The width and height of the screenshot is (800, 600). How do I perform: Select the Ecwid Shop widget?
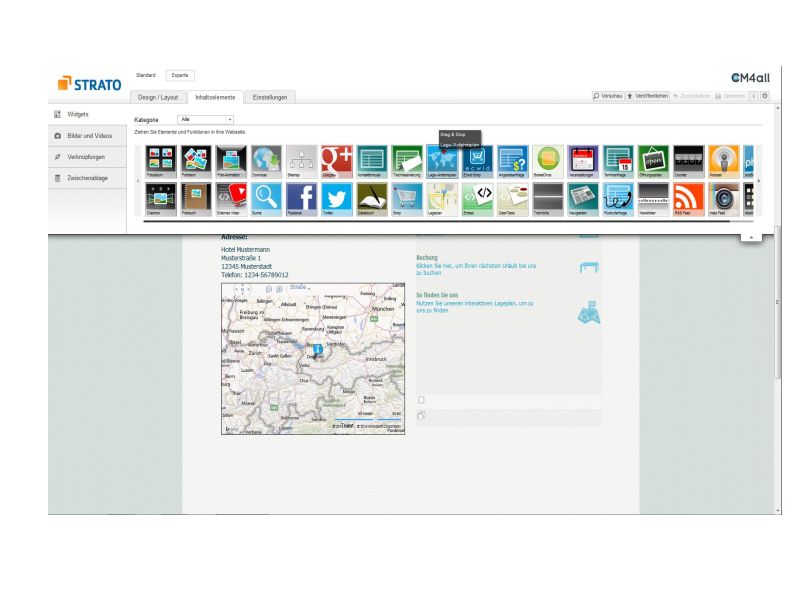tap(478, 161)
